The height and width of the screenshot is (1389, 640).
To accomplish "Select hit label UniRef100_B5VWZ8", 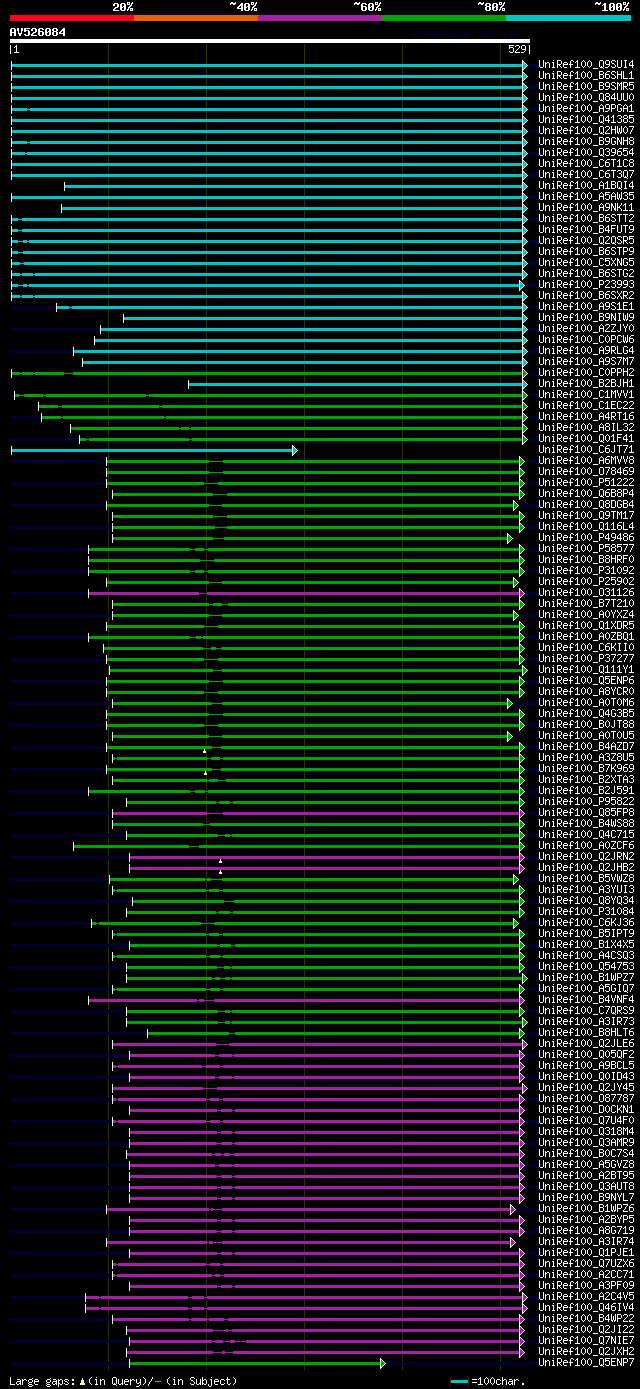I will click(x=586, y=878).
